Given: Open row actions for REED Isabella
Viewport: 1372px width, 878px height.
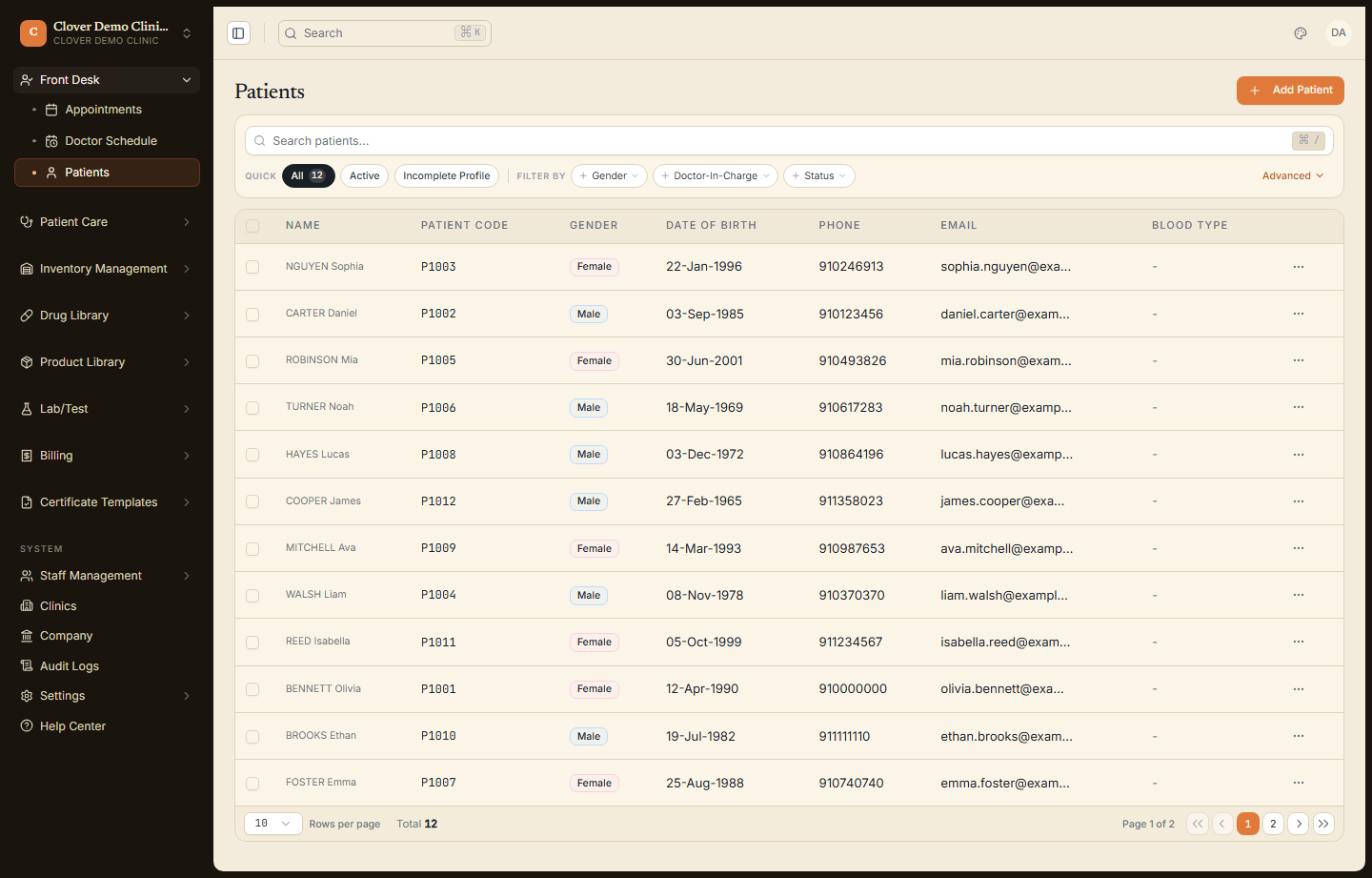Looking at the screenshot, I should pos(1299,642).
